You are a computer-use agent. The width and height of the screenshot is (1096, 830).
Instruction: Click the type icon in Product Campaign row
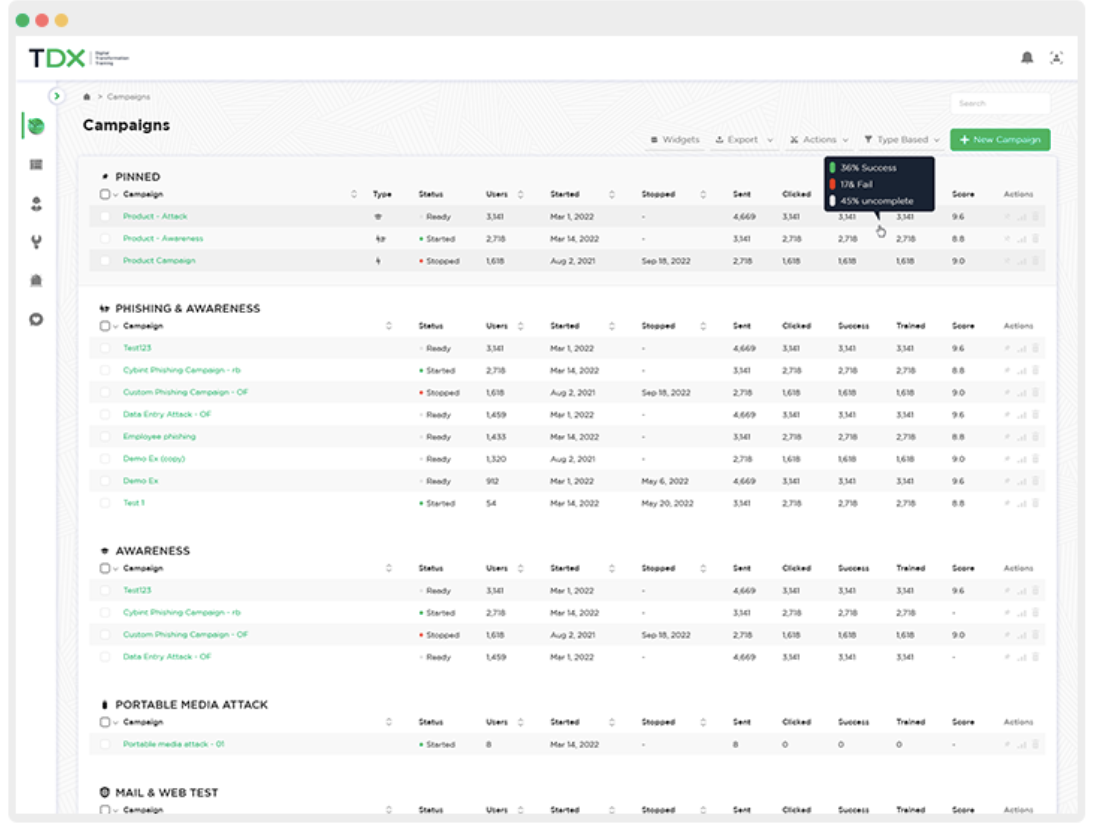[378, 261]
